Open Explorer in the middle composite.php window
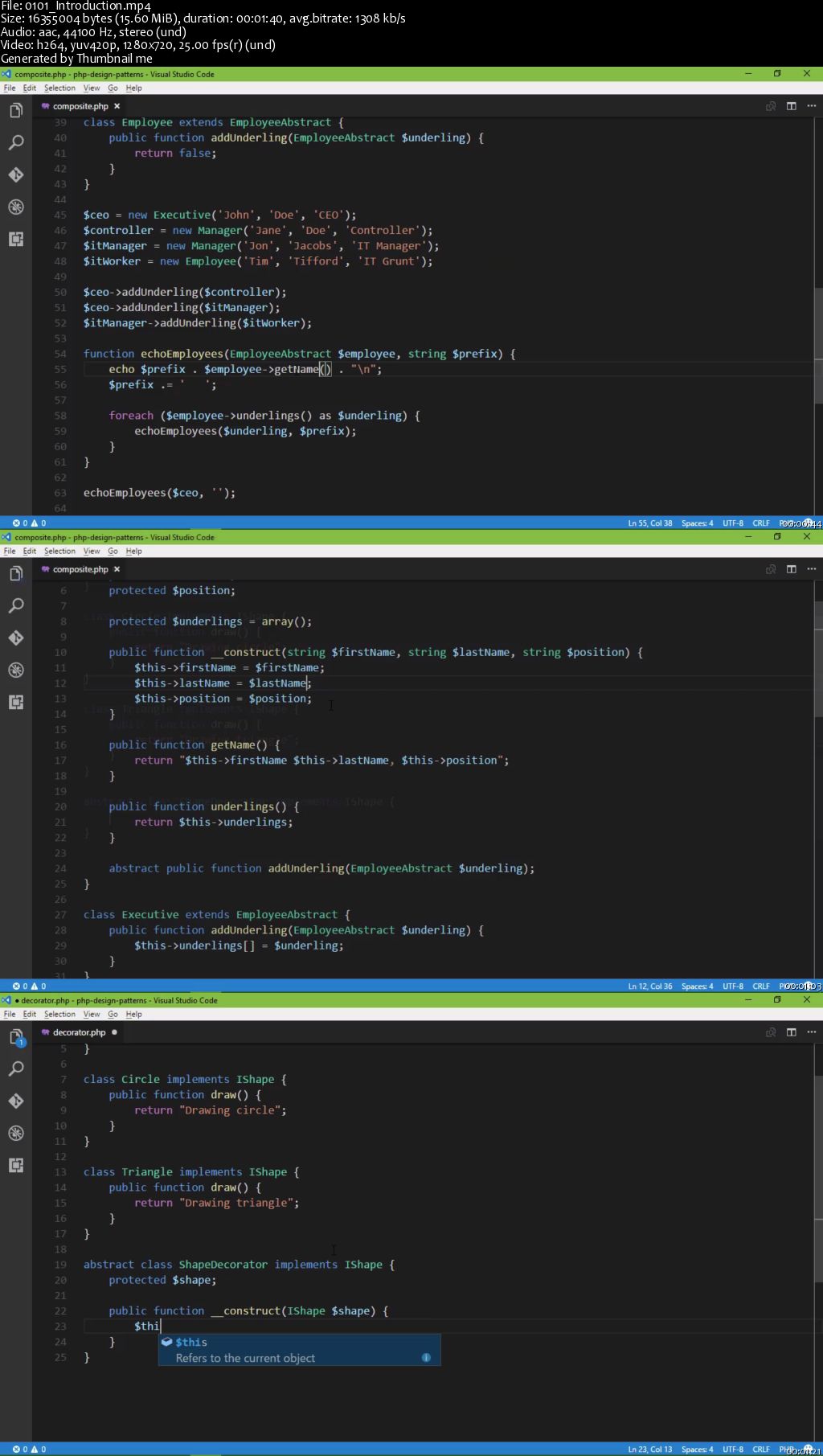Screen dimensions: 823x1456 15,574
